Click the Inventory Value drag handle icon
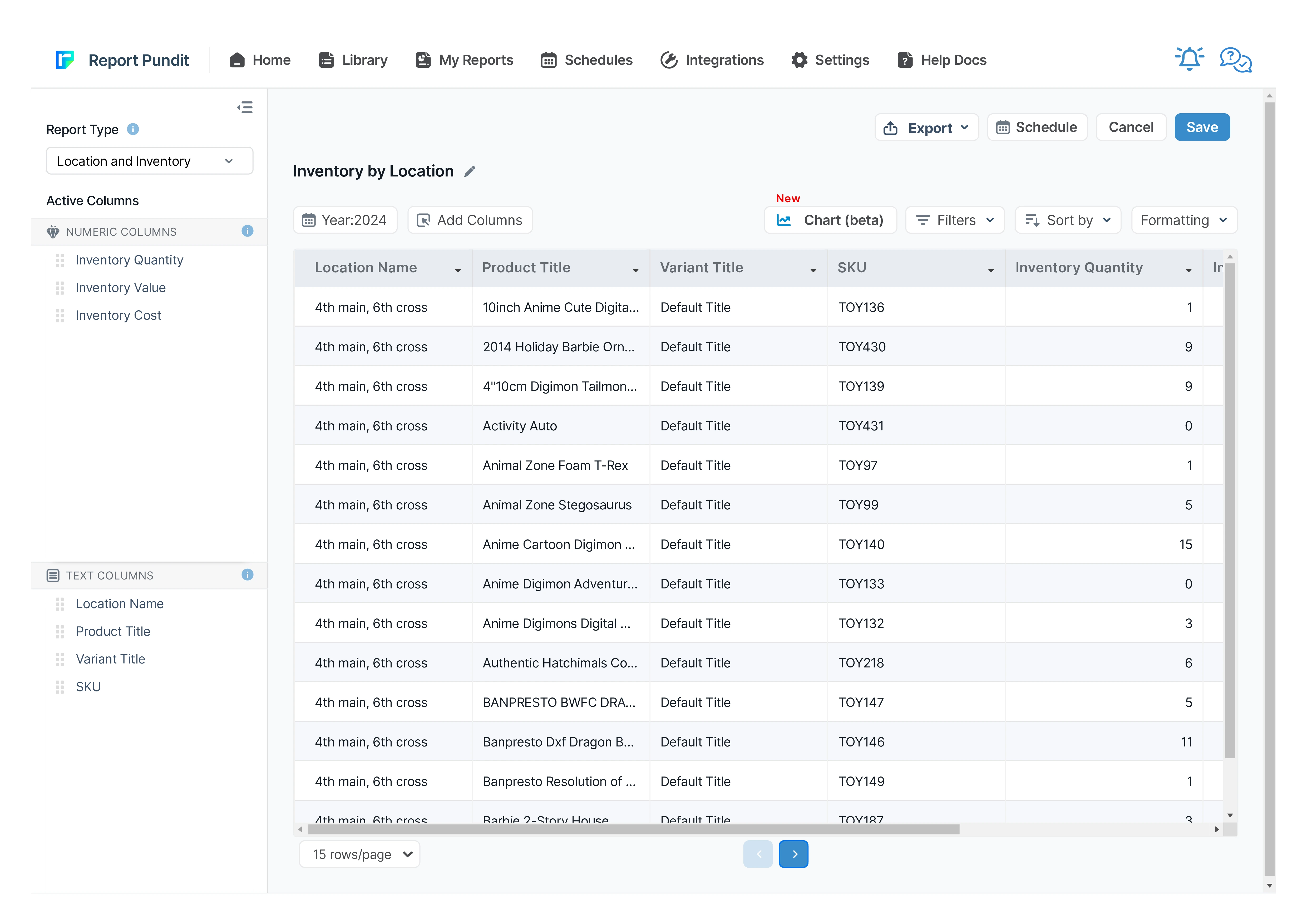 pos(60,288)
